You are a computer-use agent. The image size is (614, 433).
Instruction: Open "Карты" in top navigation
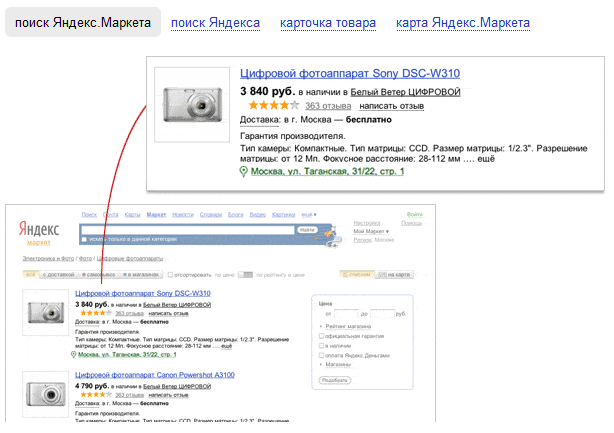click(x=132, y=215)
